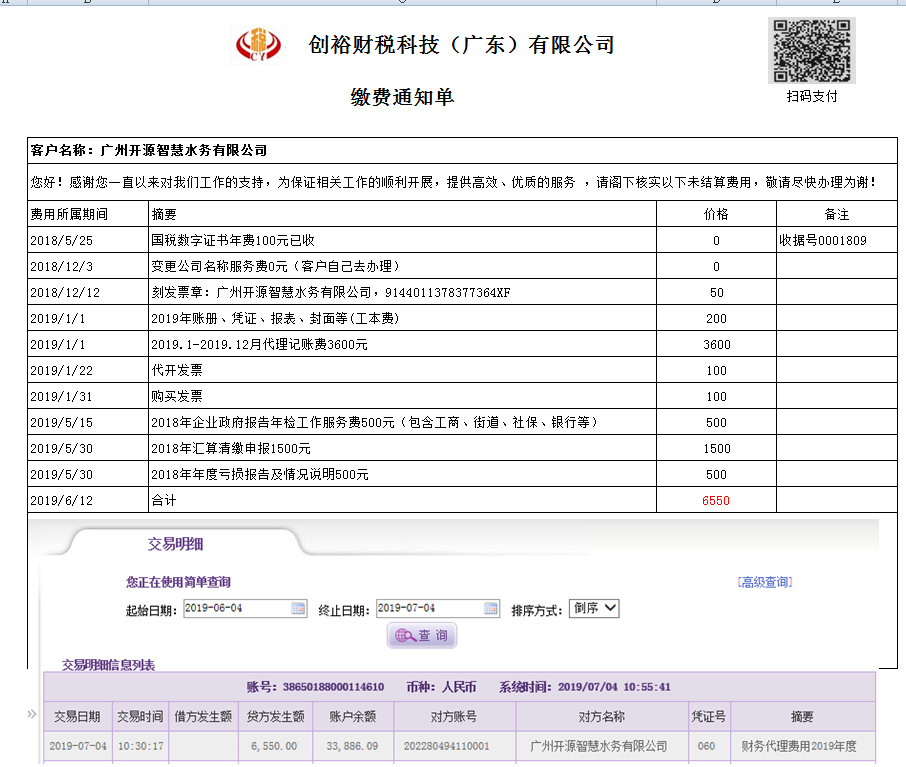Select the 年度亏损报告 summary cell

(x=402, y=474)
